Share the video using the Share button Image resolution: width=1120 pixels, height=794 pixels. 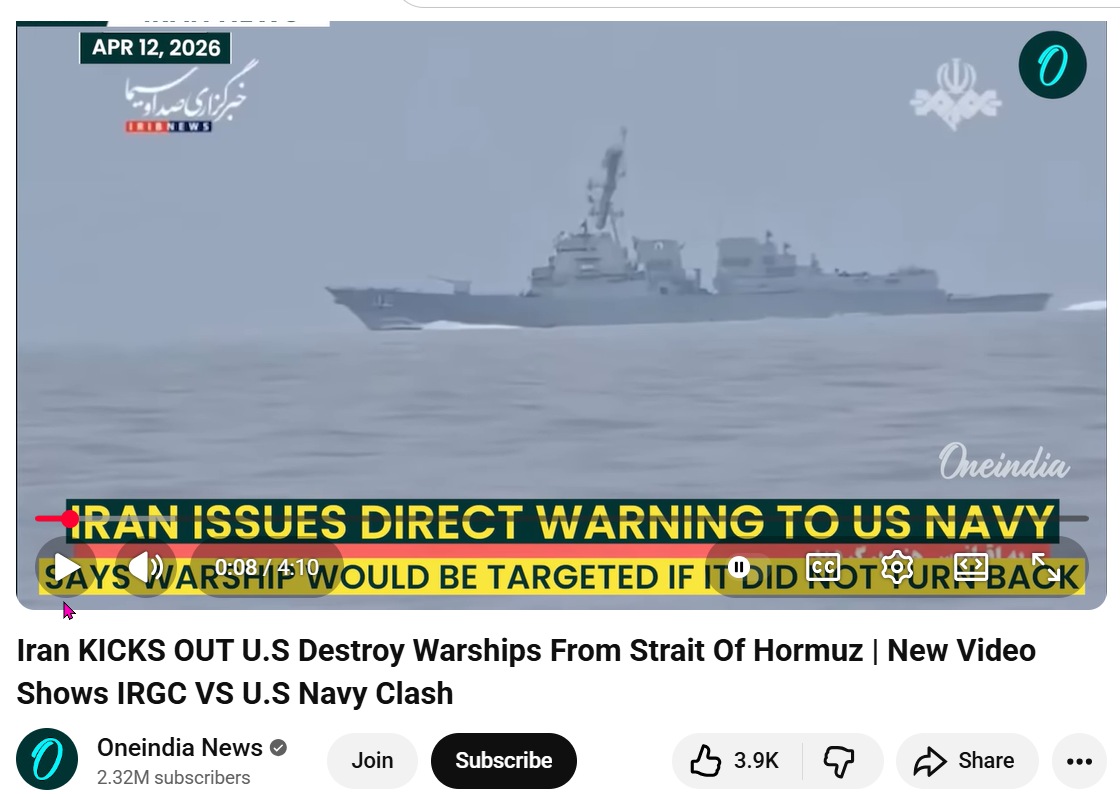pos(966,760)
